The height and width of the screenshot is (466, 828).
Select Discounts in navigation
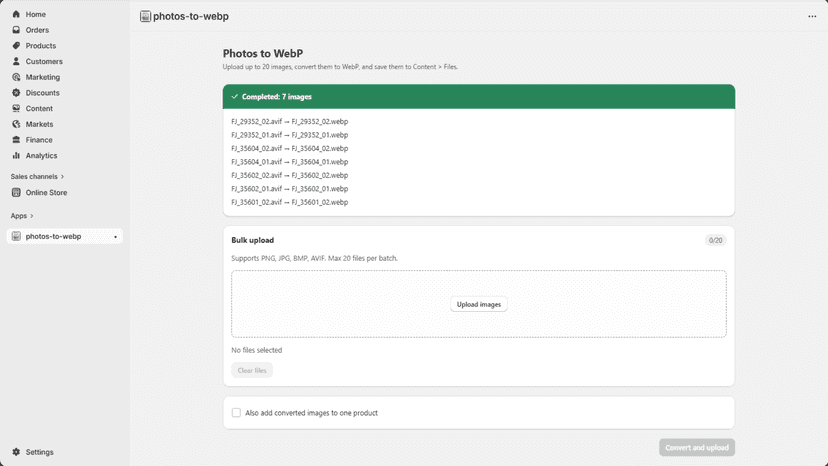tap(42, 92)
